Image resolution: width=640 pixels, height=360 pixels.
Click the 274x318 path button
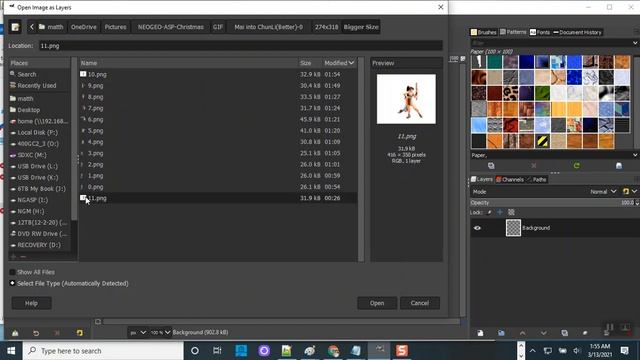(x=326, y=27)
